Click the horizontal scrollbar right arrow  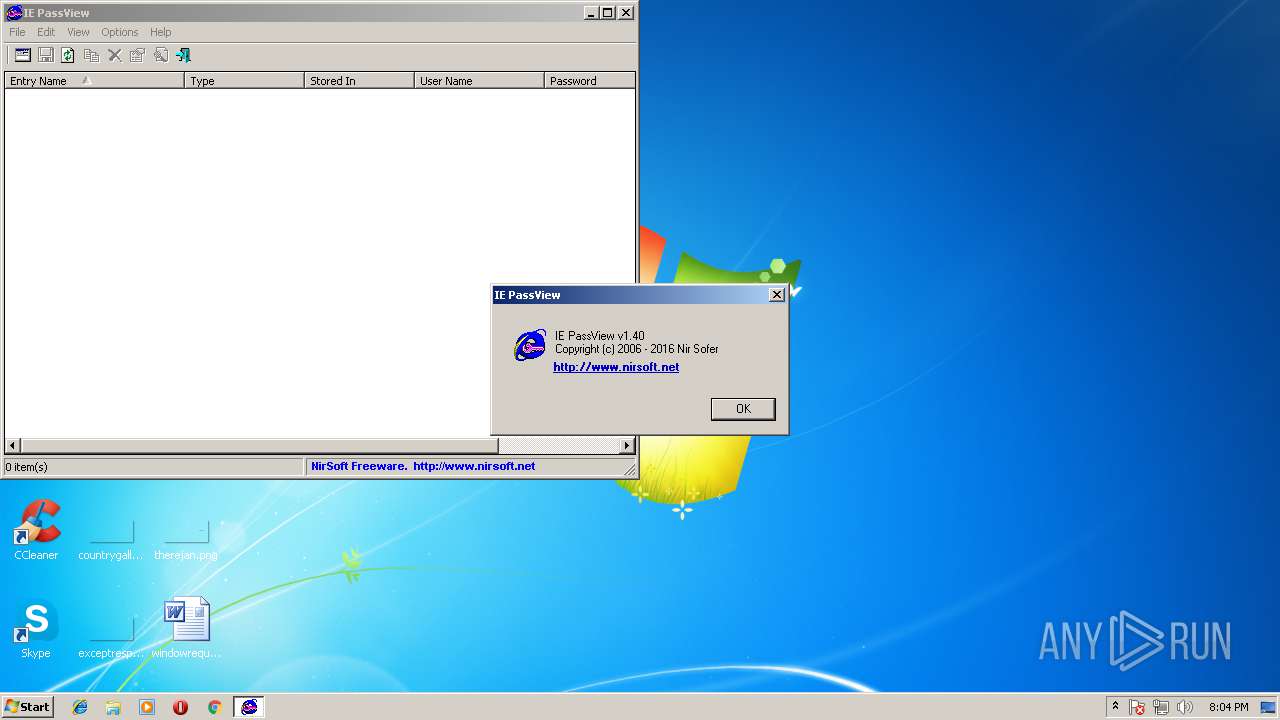click(627, 446)
